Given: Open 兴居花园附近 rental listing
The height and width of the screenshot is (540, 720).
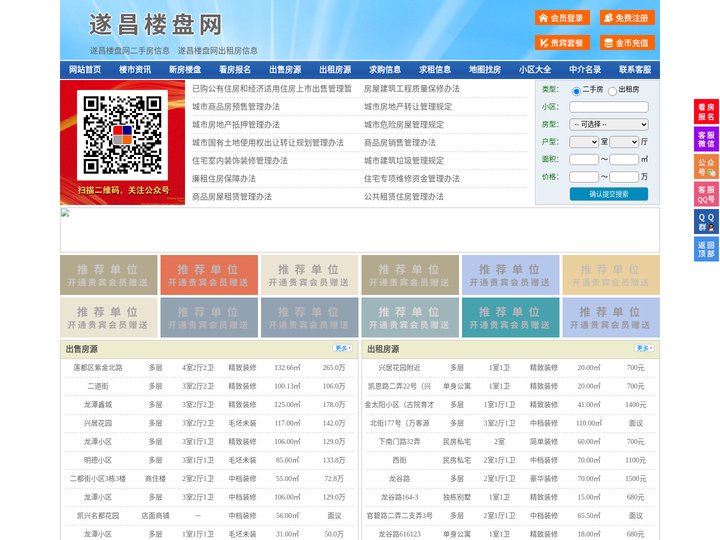Looking at the screenshot, I should tap(399, 368).
